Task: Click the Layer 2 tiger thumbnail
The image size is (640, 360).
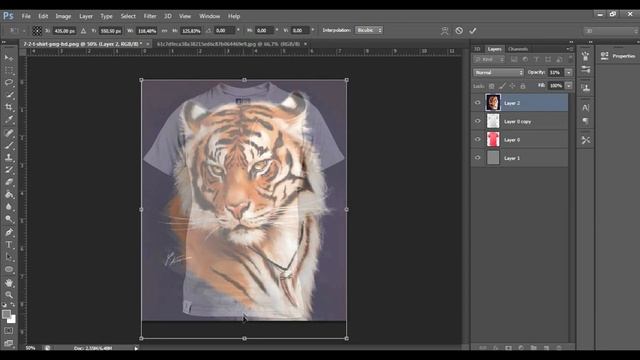Action: (493, 103)
